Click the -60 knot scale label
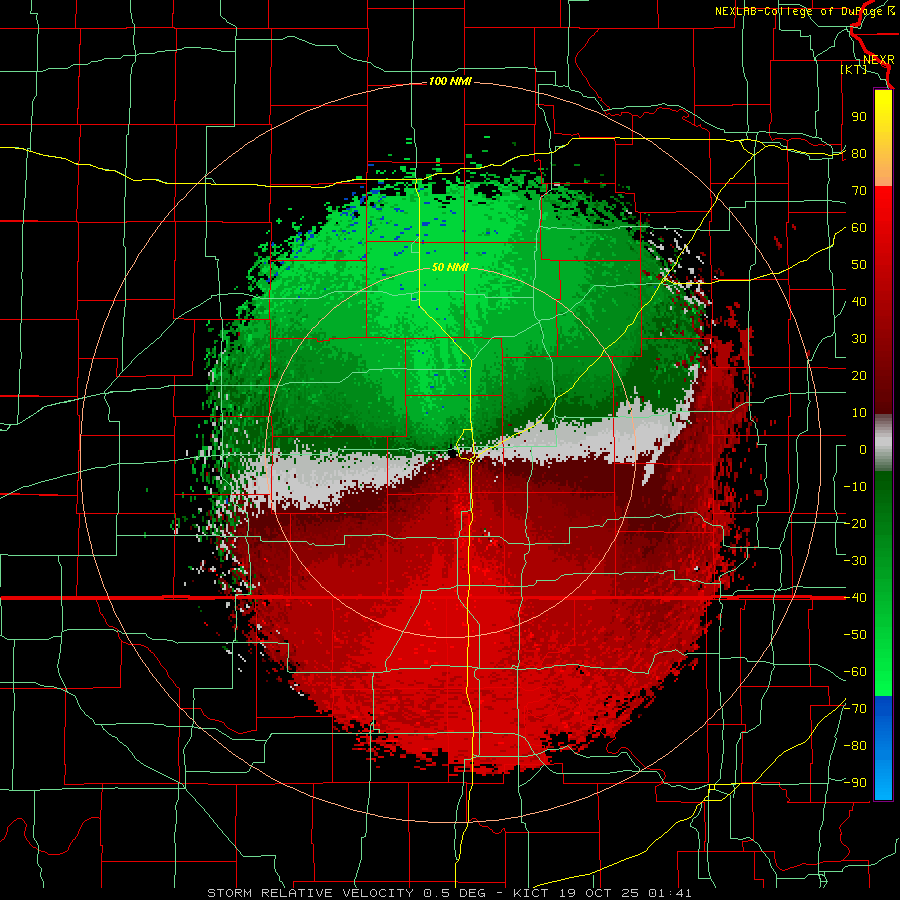 pos(855,672)
